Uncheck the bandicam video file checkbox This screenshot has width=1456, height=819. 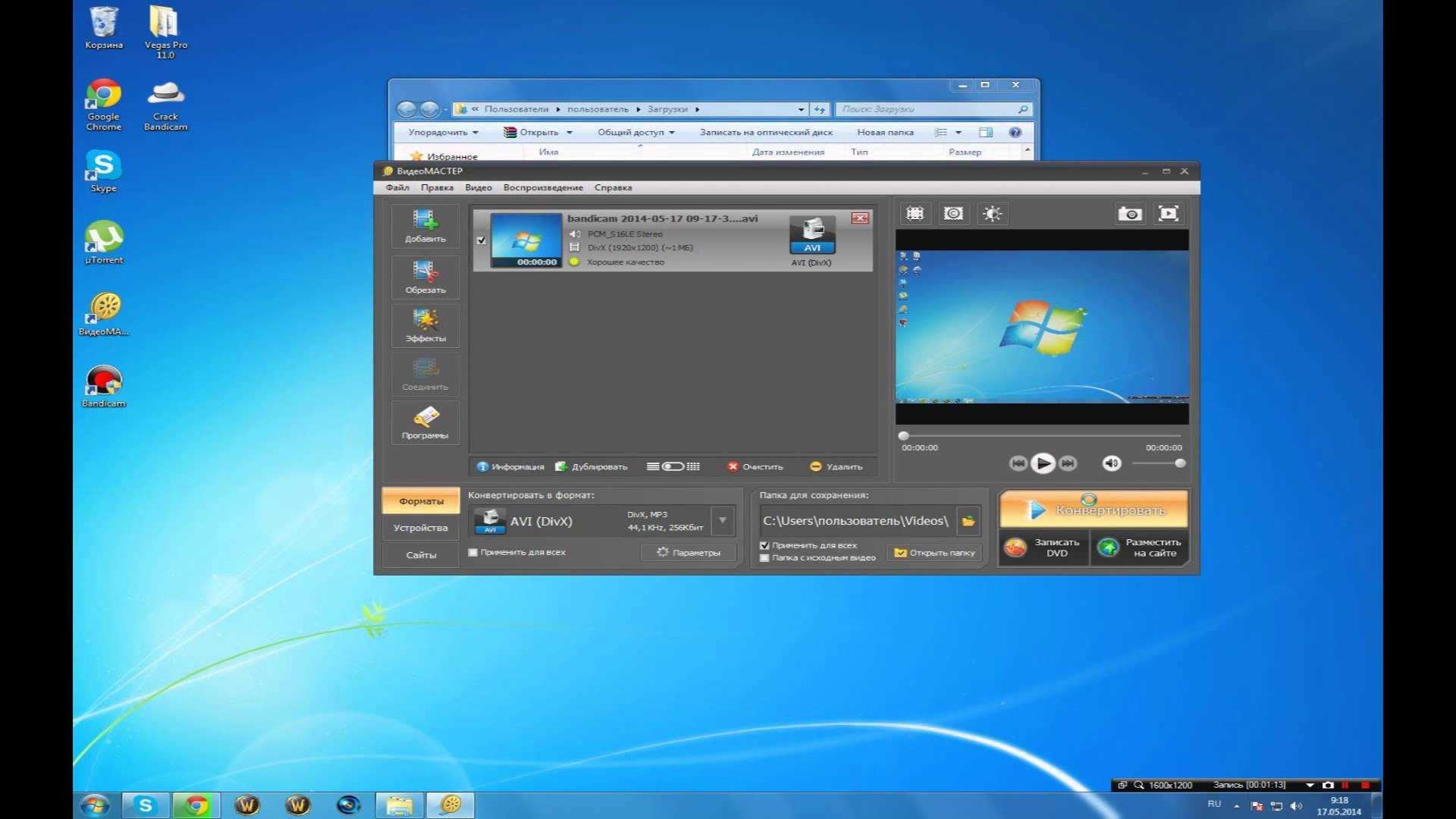click(481, 240)
